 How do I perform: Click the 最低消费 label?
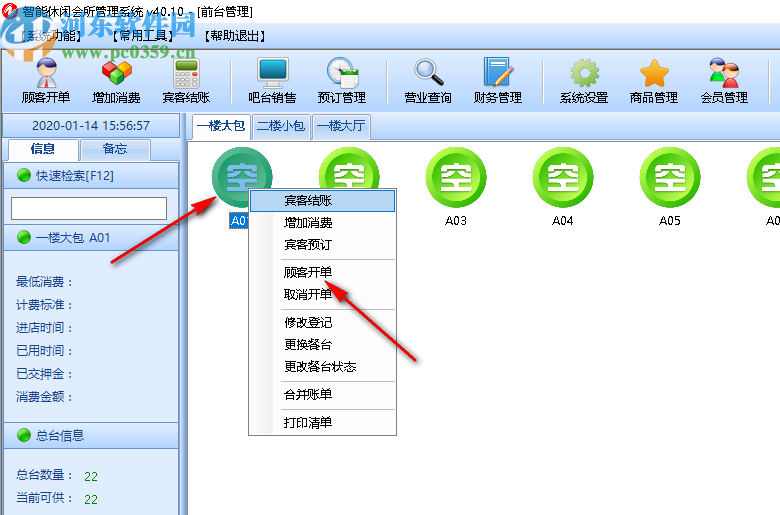click(x=44, y=282)
